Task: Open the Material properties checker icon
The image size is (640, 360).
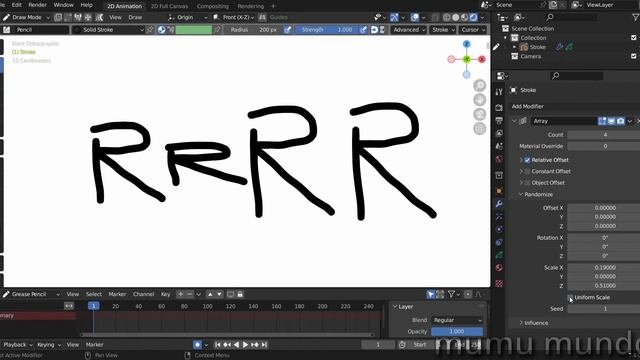Action: tap(499, 283)
